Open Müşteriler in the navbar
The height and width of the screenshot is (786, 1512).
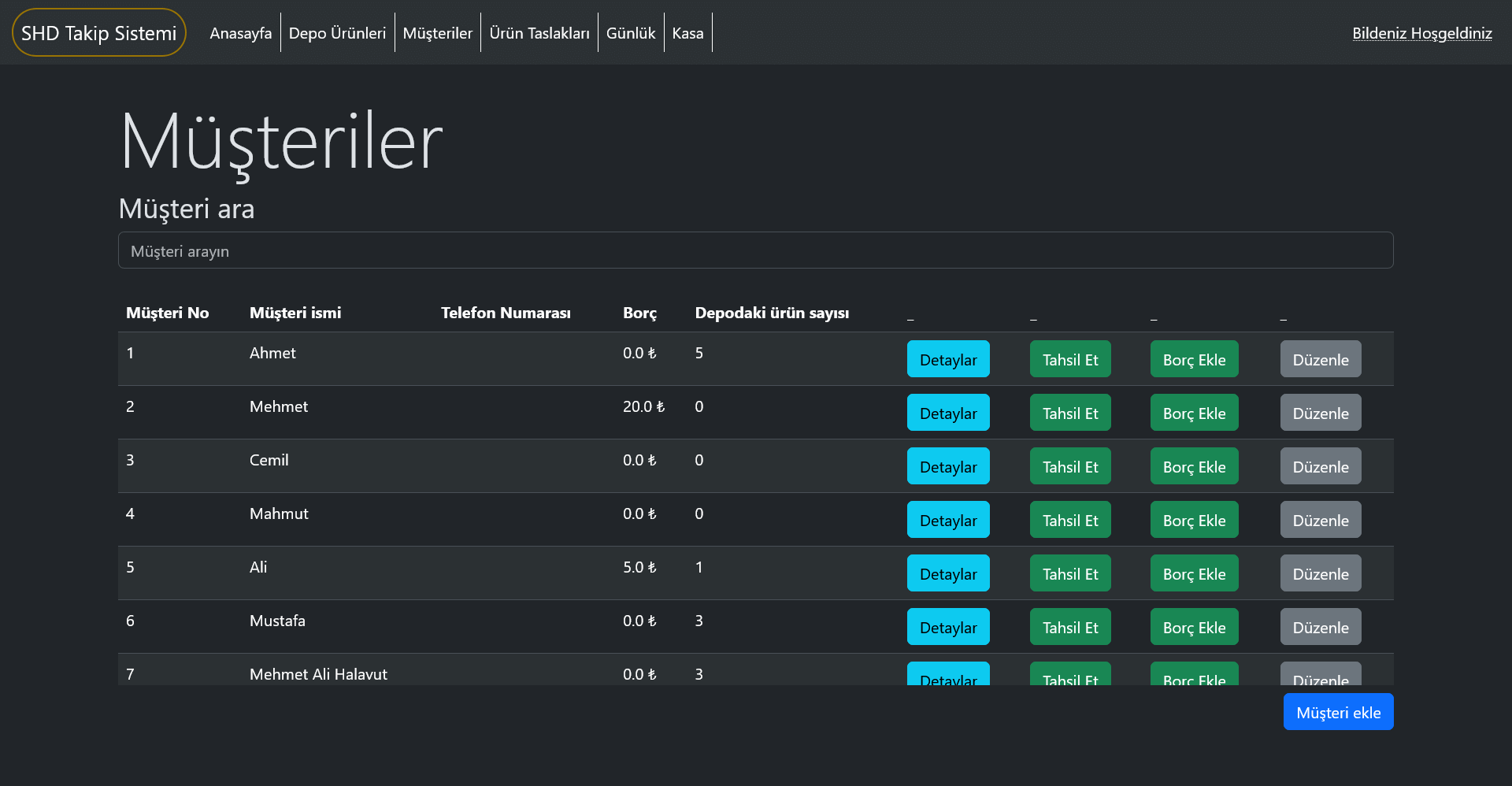click(x=437, y=33)
